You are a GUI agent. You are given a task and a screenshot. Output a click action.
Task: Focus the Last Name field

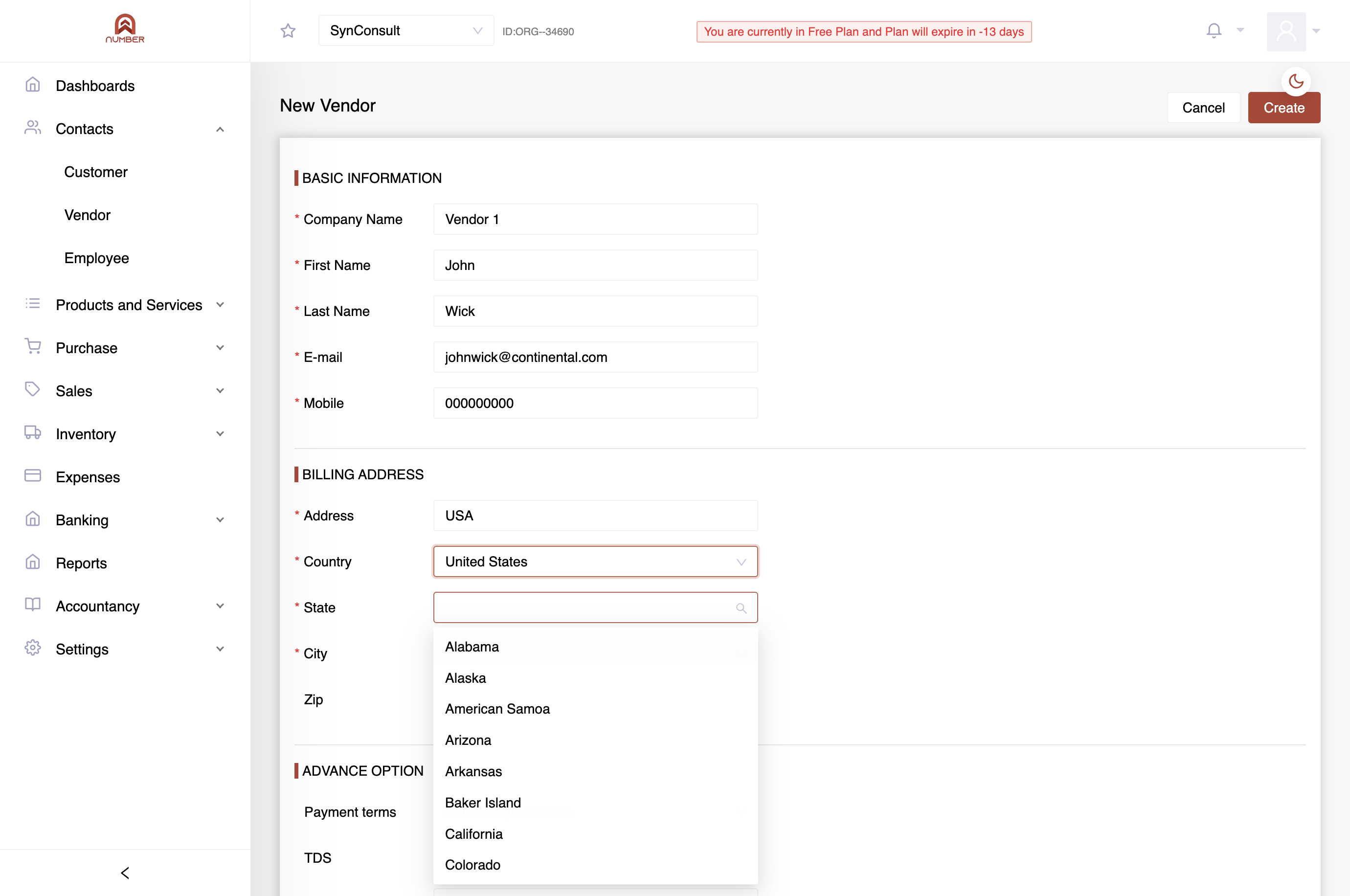pos(595,312)
